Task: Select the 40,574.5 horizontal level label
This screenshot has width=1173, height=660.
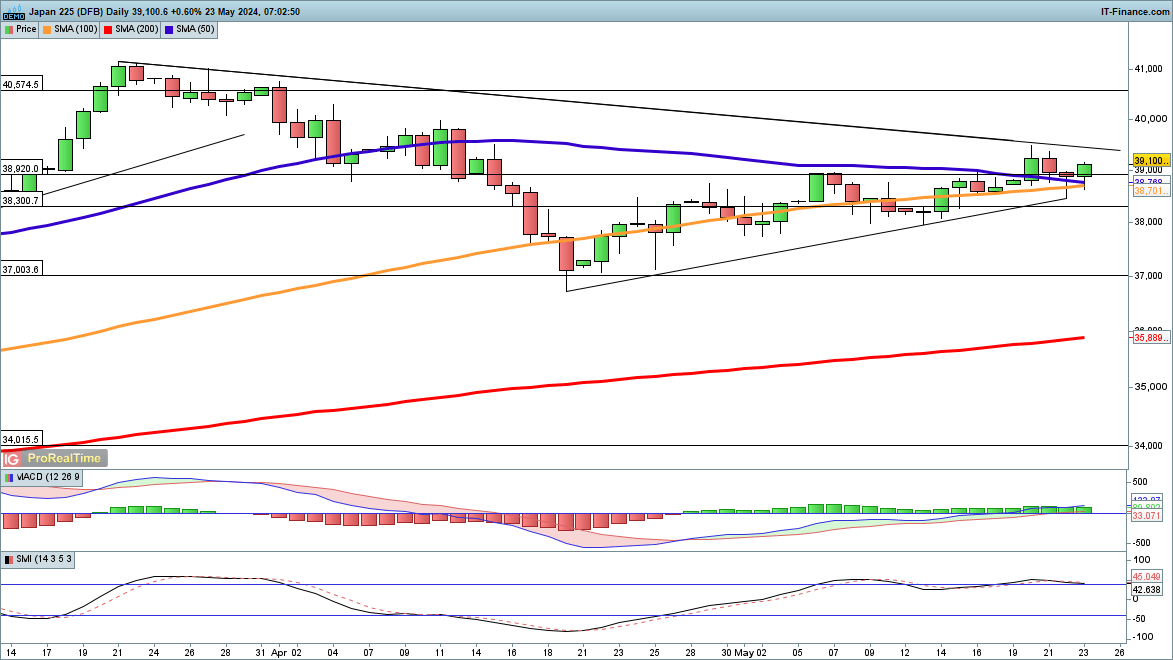Action: point(21,85)
